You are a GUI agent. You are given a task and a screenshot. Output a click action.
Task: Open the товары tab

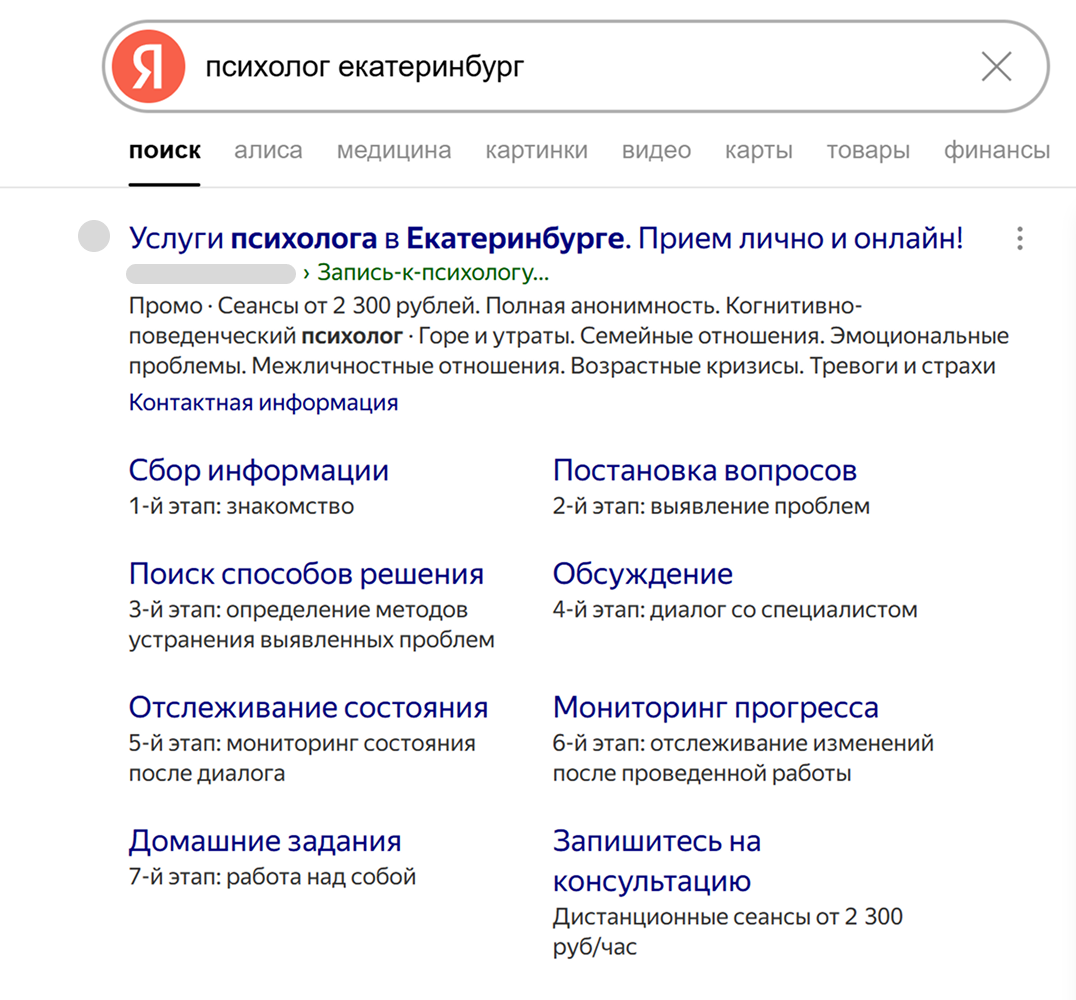(868, 150)
